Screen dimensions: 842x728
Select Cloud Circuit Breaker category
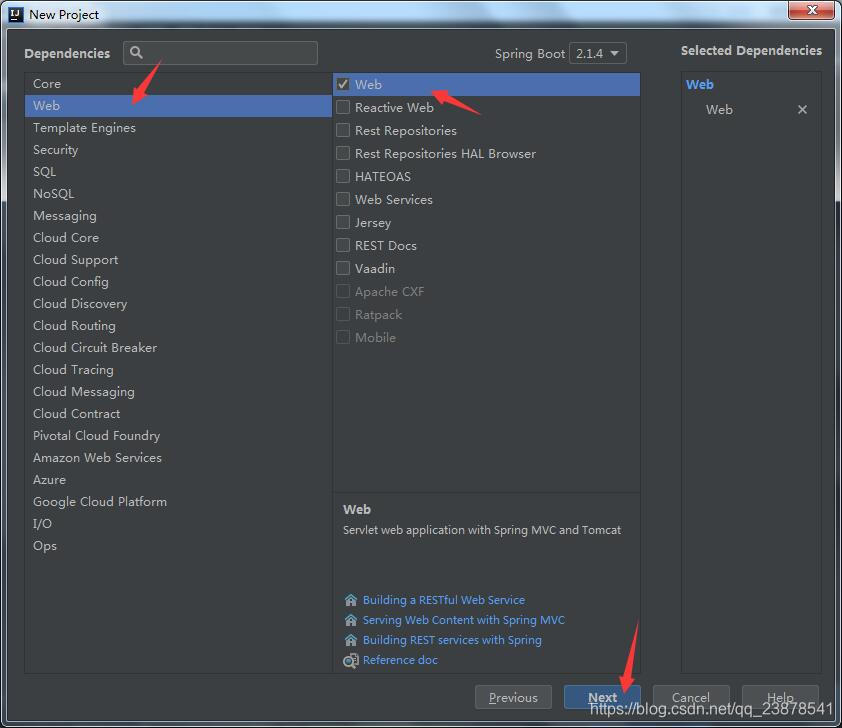pos(178,348)
